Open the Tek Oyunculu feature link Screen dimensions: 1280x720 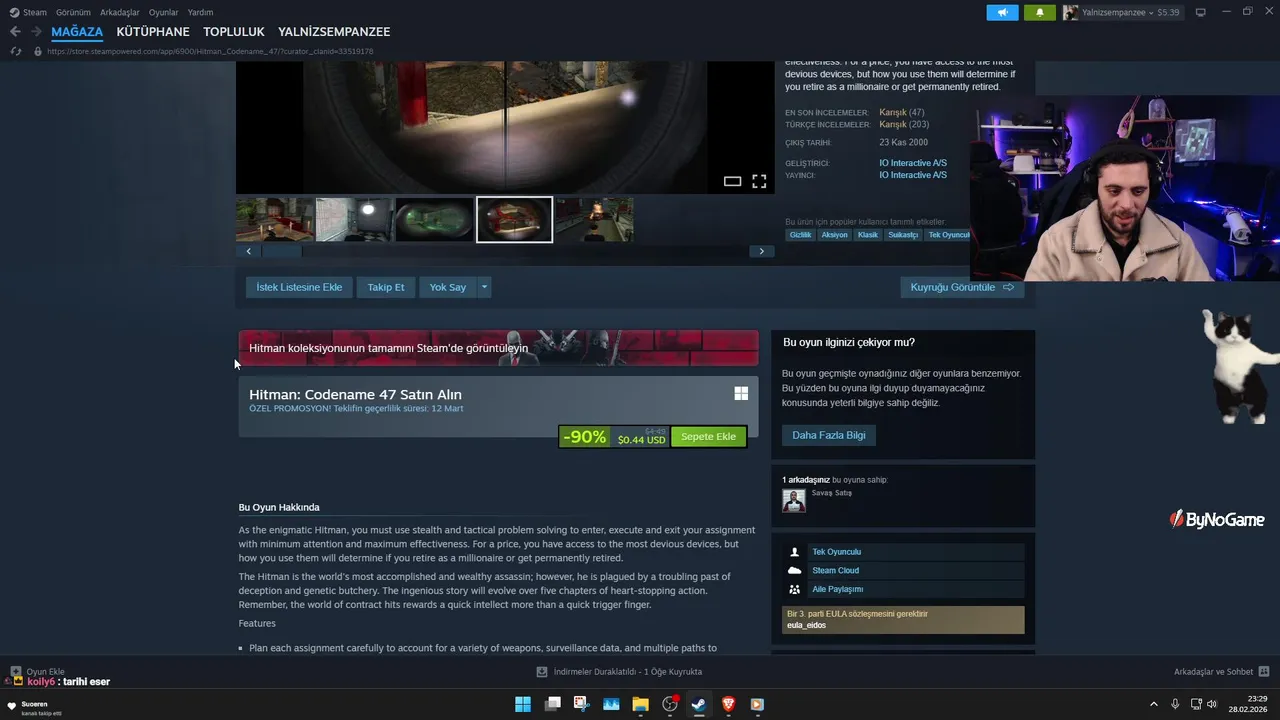[836, 552]
